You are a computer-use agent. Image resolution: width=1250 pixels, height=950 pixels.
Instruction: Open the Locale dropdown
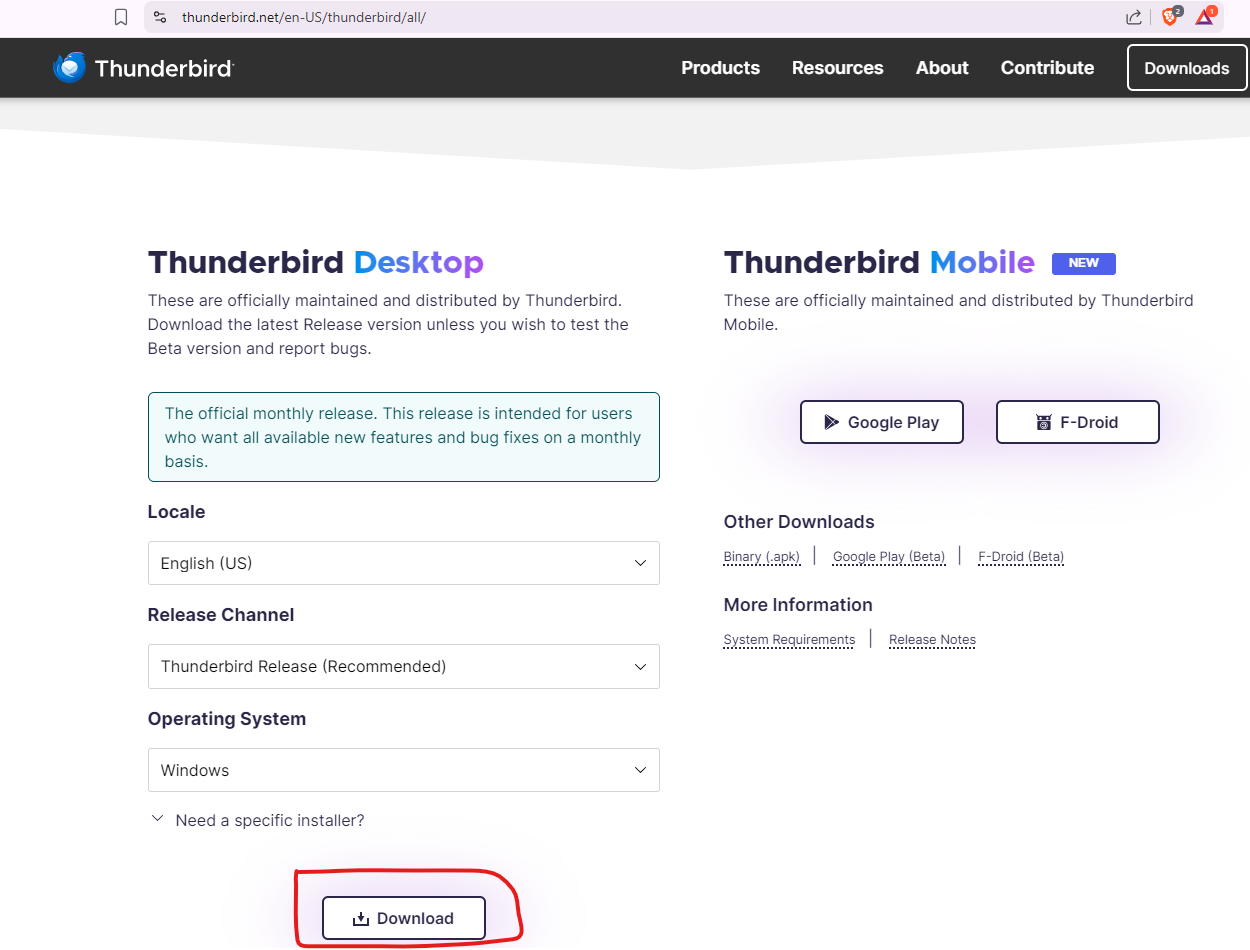coord(403,563)
